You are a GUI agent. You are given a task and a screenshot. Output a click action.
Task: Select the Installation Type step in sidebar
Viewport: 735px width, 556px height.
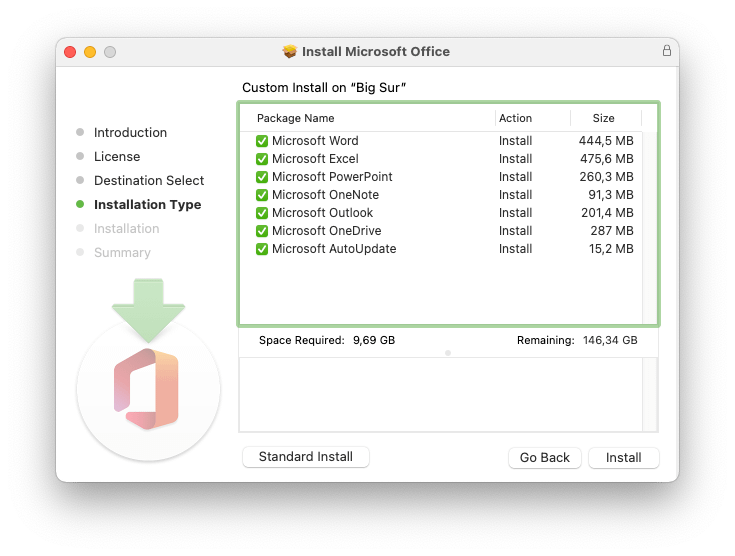[147, 205]
